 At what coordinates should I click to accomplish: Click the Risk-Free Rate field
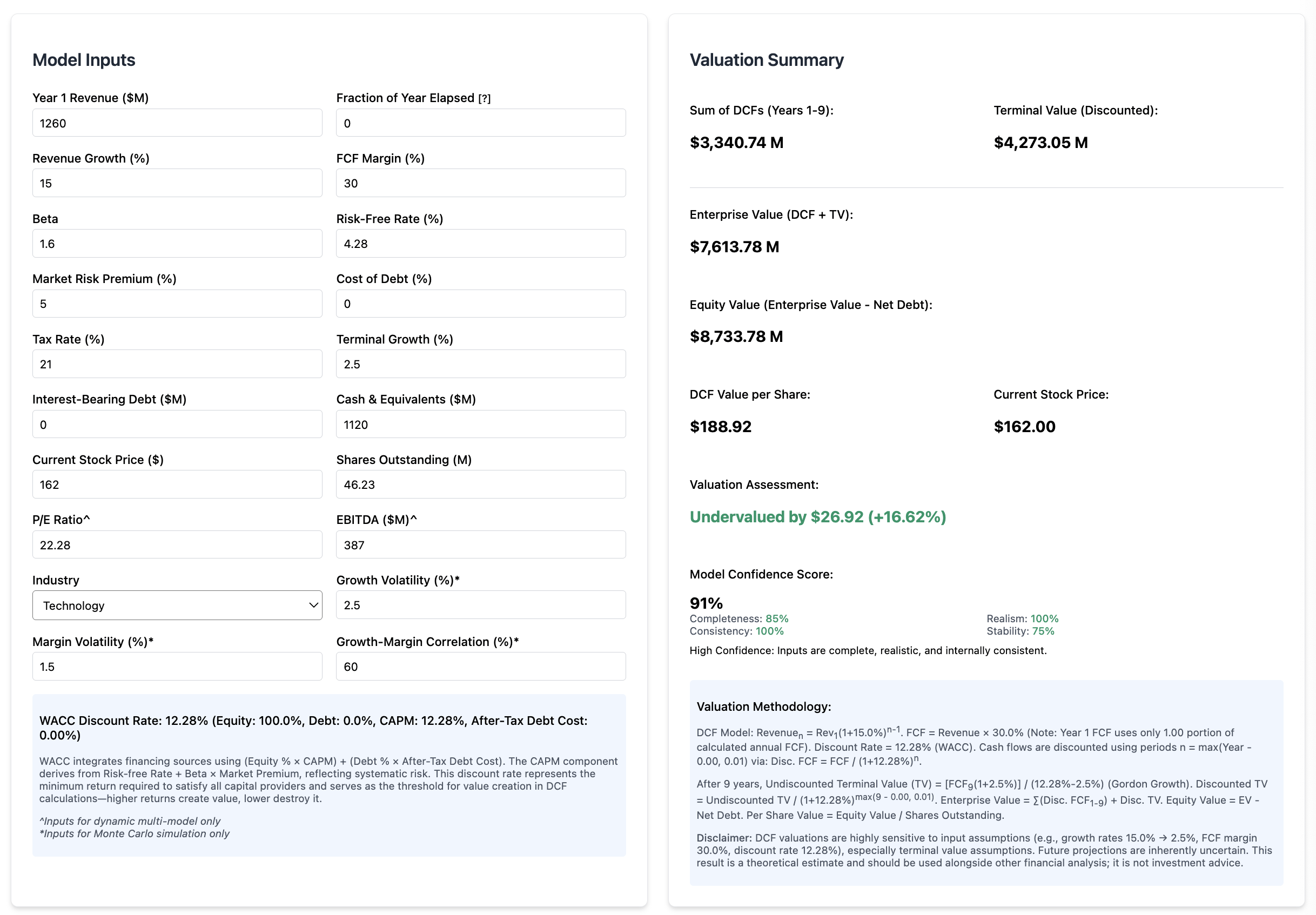point(480,243)
